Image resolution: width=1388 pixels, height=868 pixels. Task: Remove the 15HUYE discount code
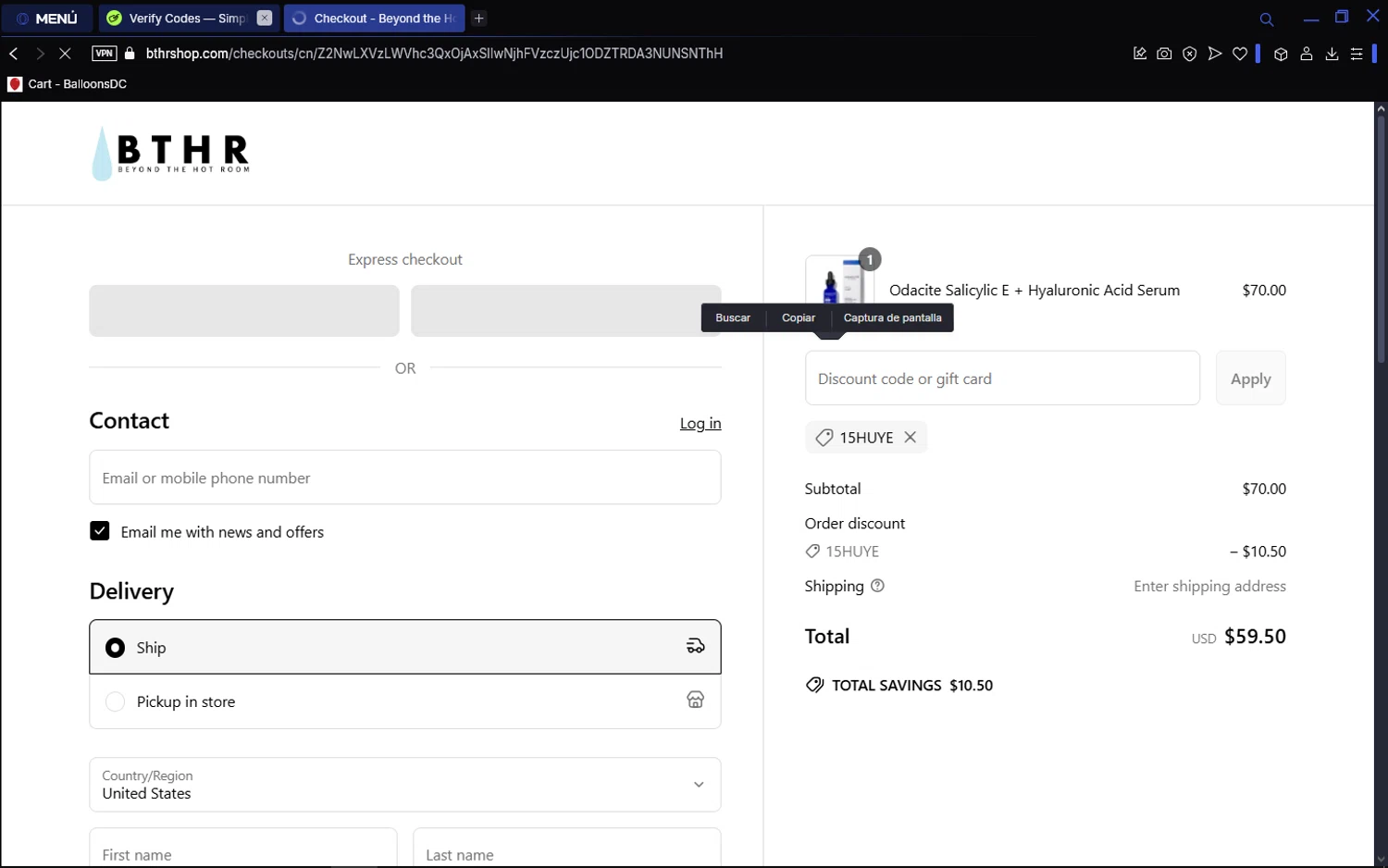[x=911, y=438]
